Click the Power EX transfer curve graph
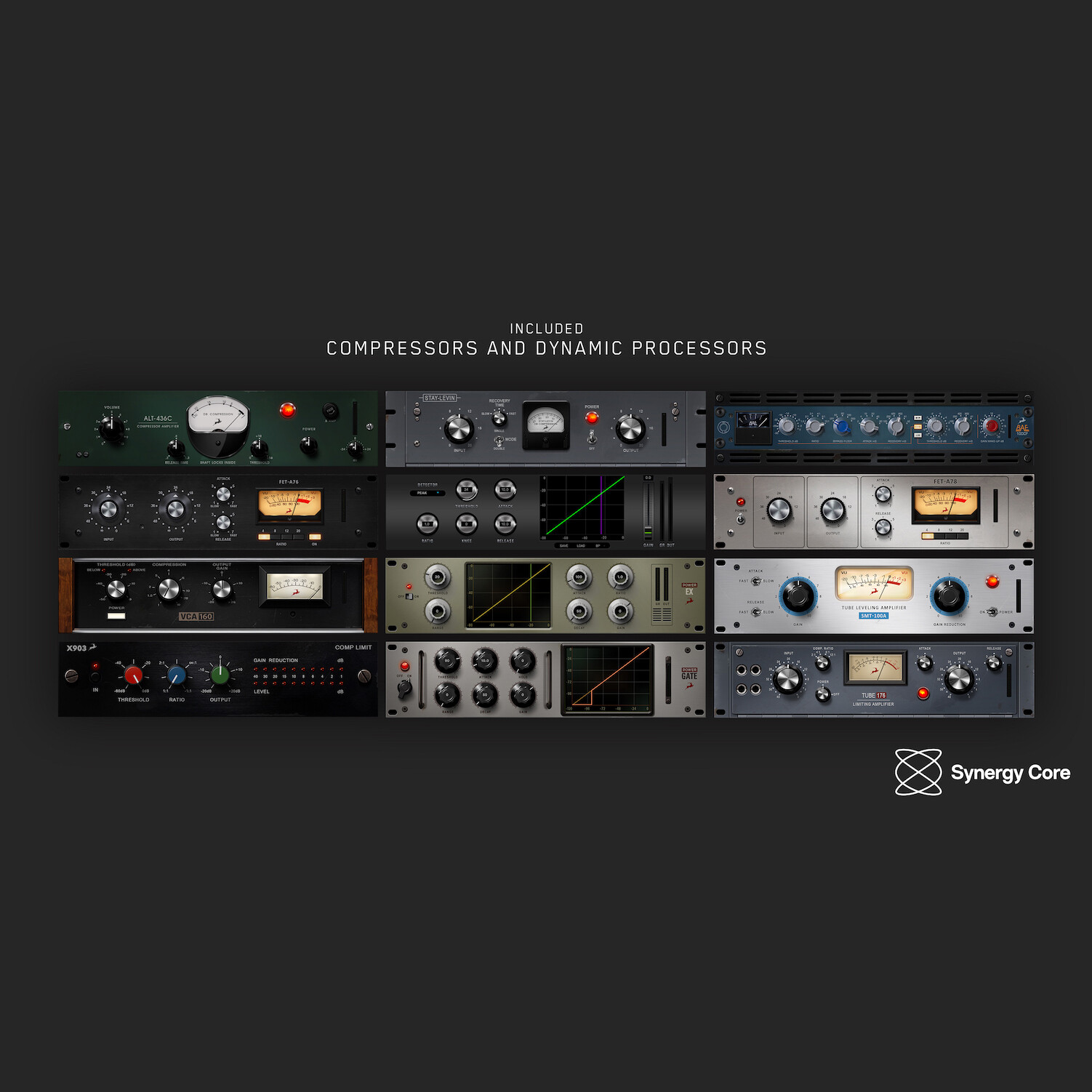Screen dimensions: 1092x1092 pos(508,595)
